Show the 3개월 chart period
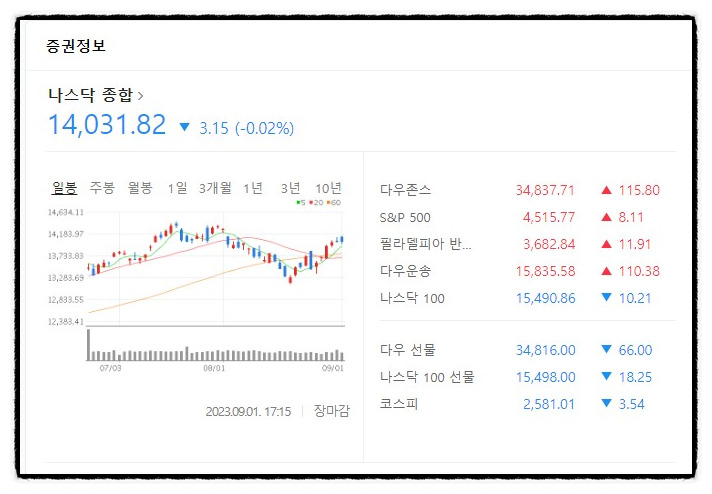The image size is (712, 494). click(215, 188)
